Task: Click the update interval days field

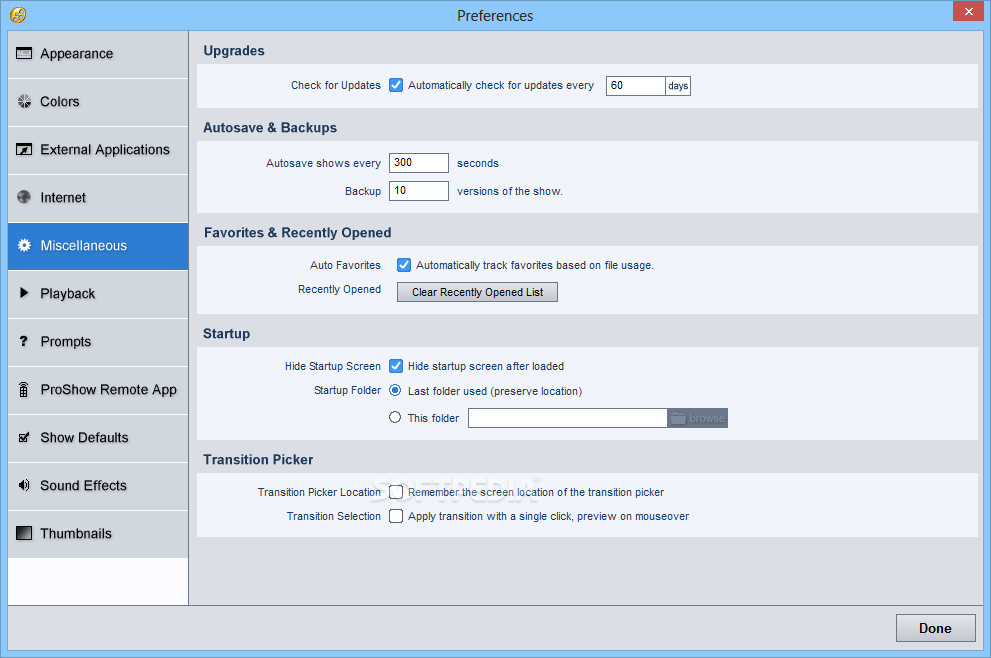Action: pyautogui.click(x=635, y=86)
